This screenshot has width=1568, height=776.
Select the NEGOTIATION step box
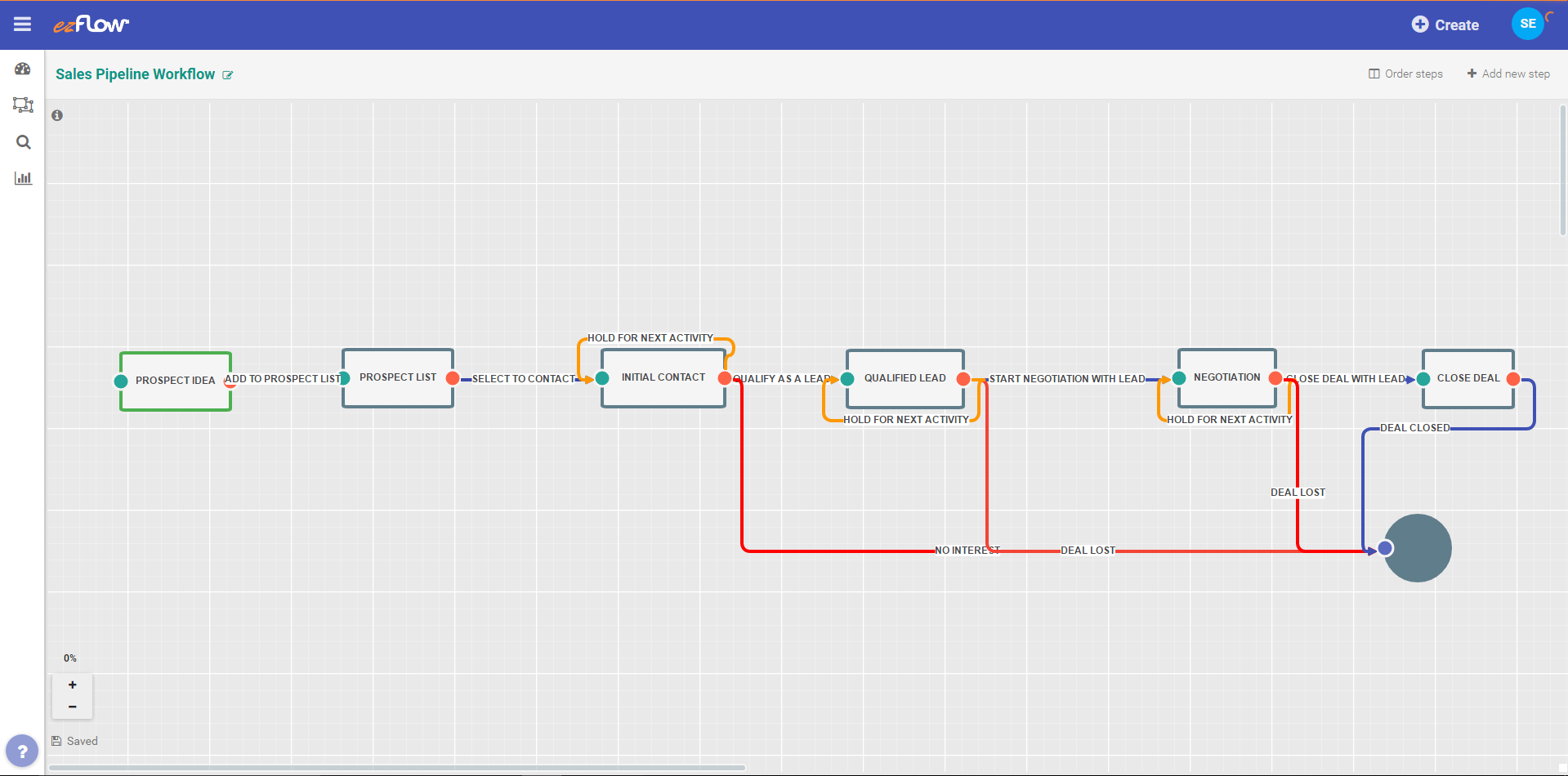[1226, 377]
